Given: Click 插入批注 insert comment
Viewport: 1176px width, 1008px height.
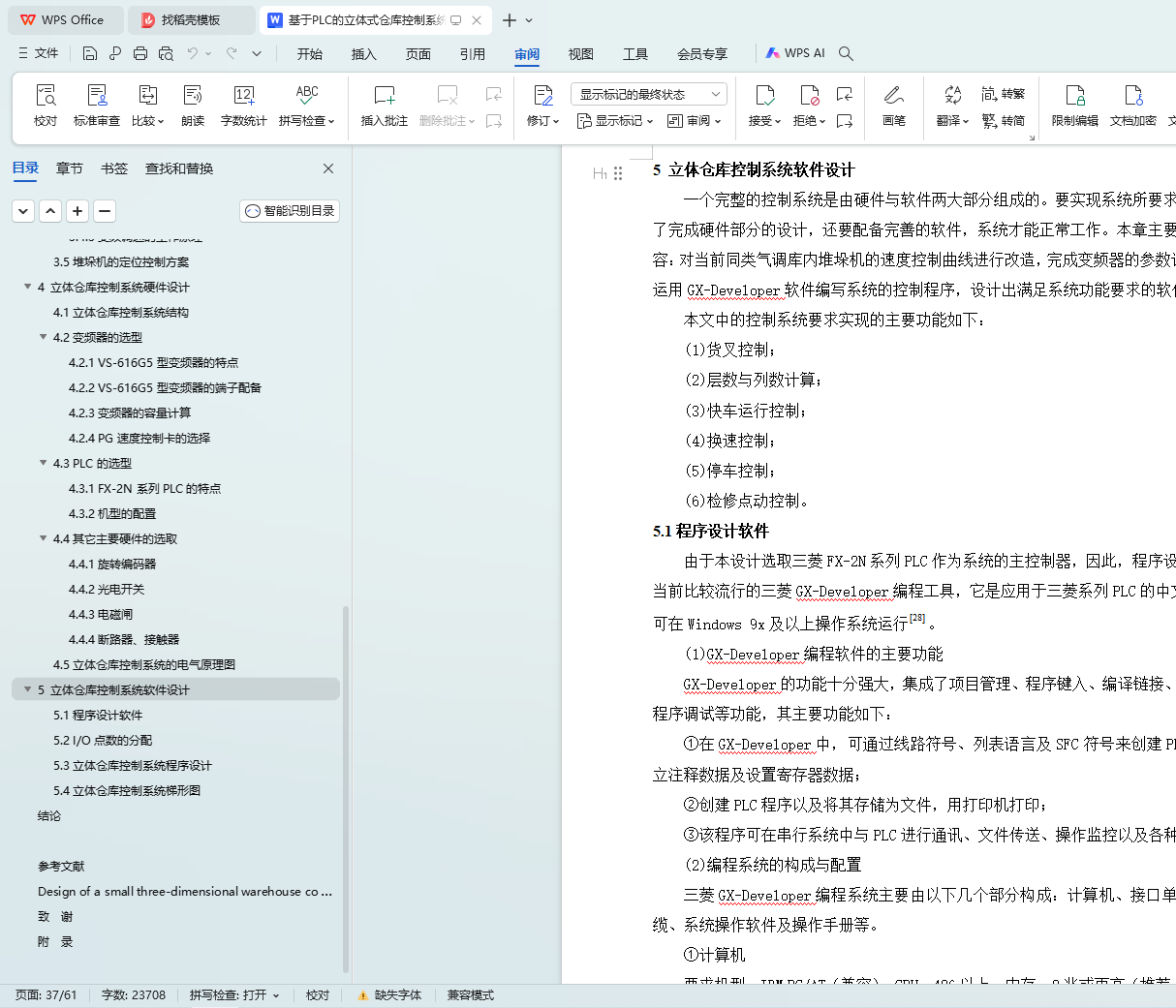Looking at the screenshot, I should (385, 106).
